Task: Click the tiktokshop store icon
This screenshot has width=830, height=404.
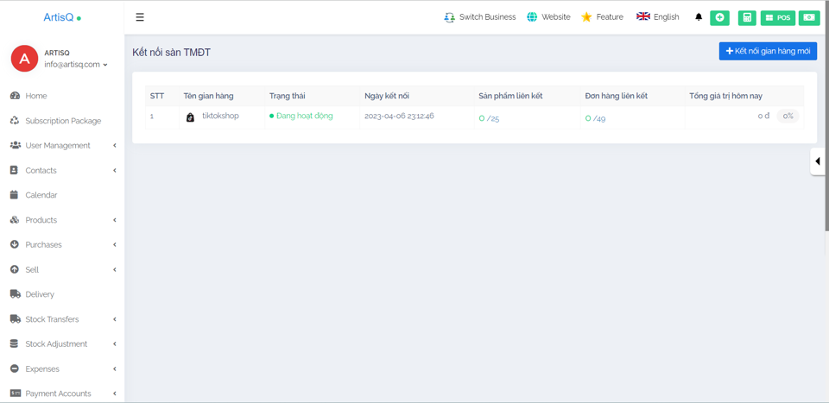Action: click(x=190, y=117)
